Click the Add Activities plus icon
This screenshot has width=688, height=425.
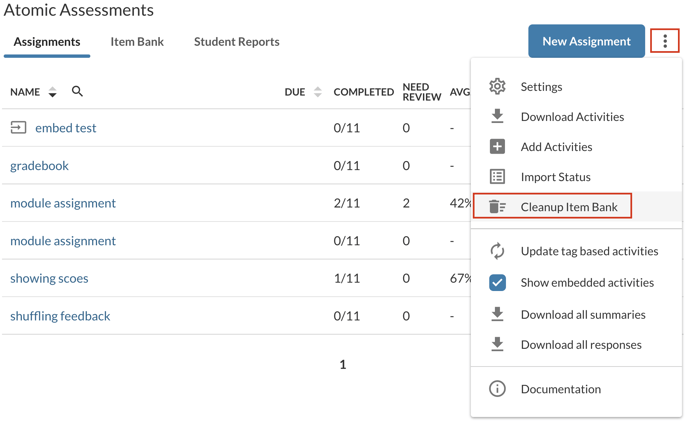tap(497, 147)
